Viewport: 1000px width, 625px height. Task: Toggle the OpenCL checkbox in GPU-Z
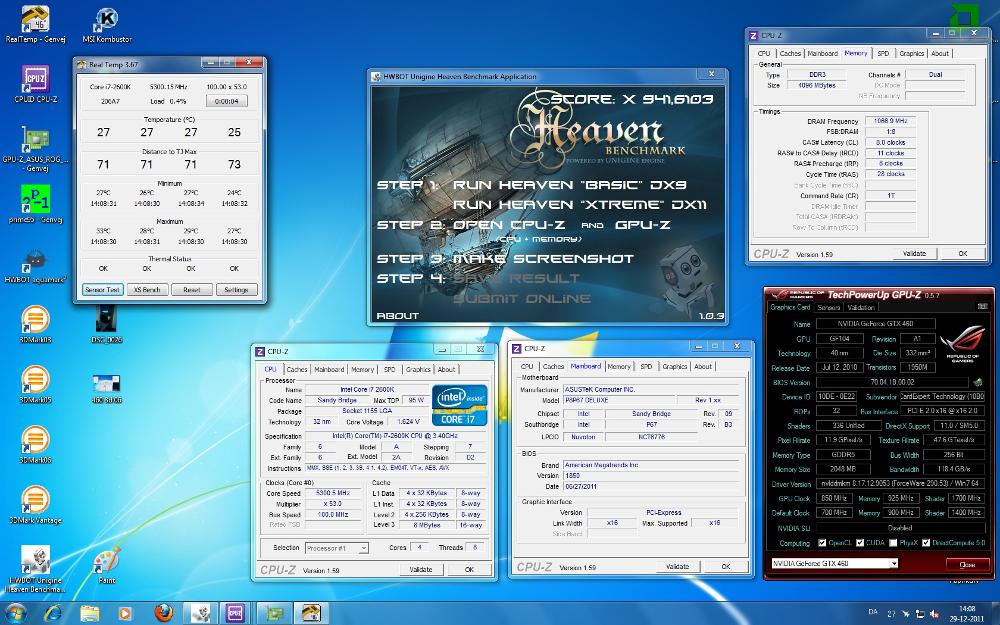point(822,543)
